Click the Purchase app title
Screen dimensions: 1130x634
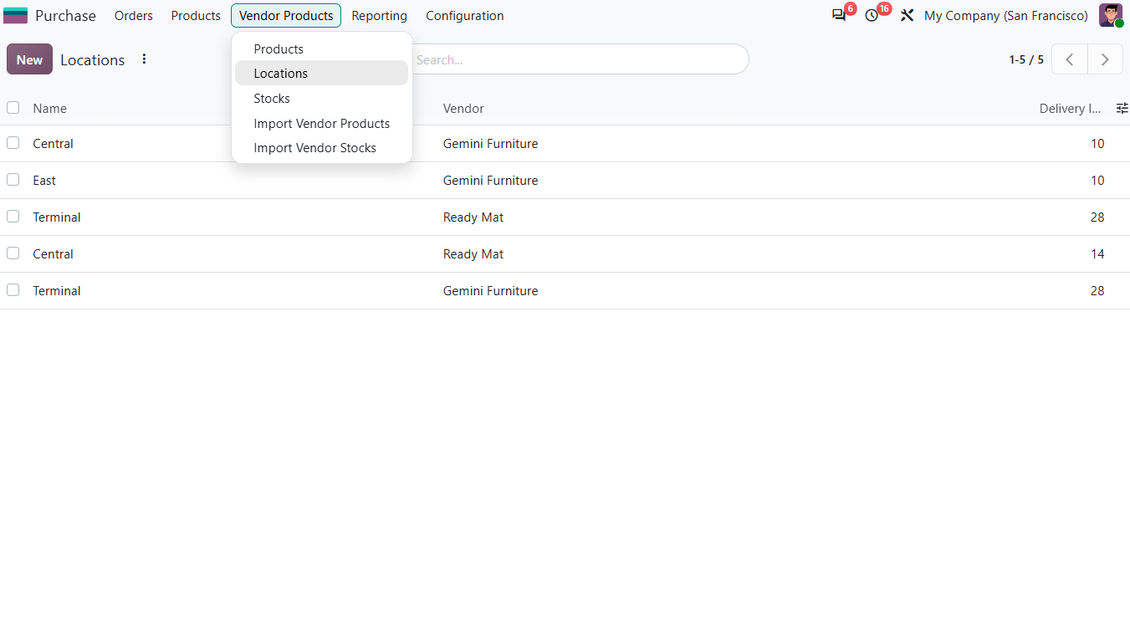click(66, 15)
